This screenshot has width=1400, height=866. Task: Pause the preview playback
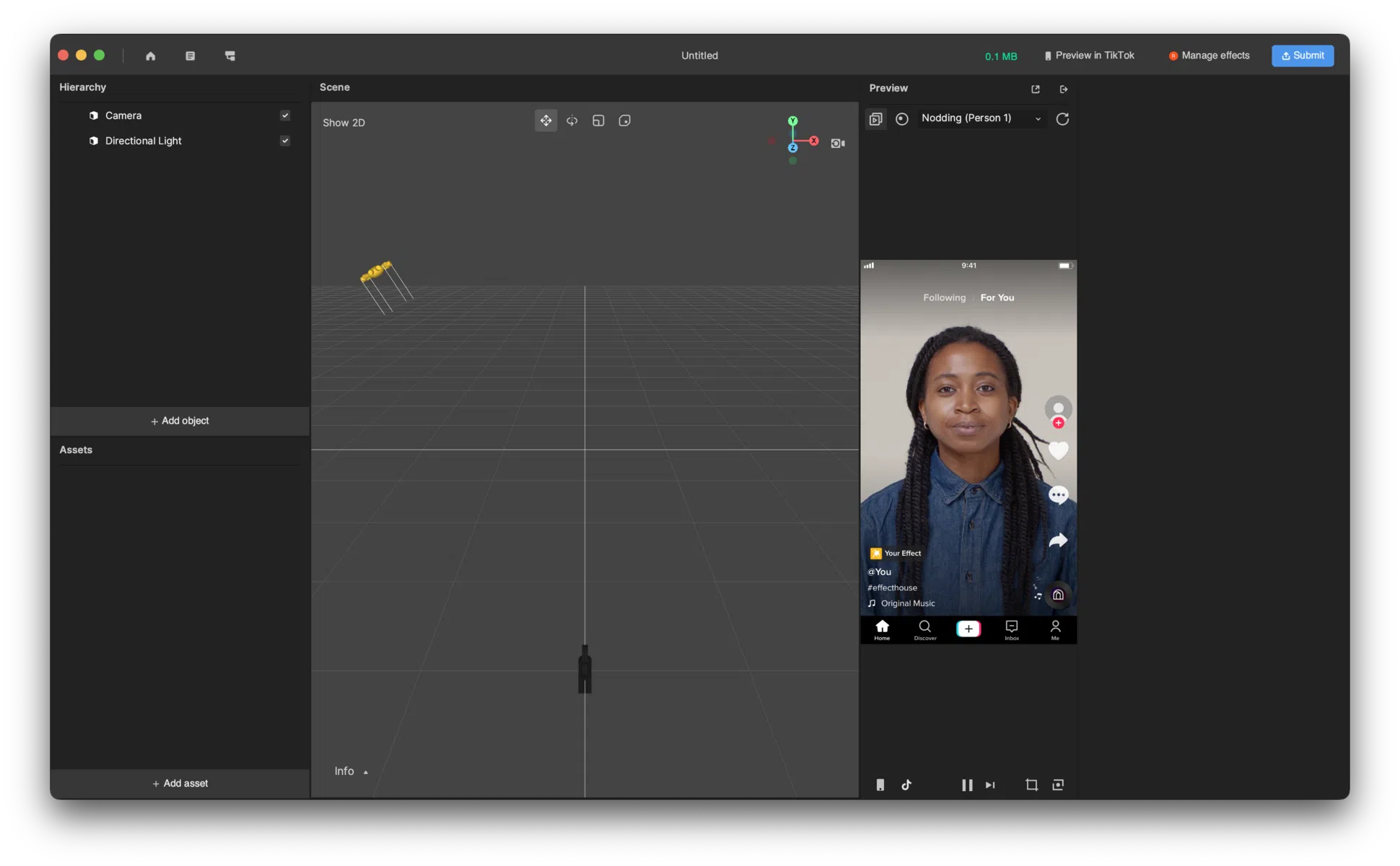966,785
